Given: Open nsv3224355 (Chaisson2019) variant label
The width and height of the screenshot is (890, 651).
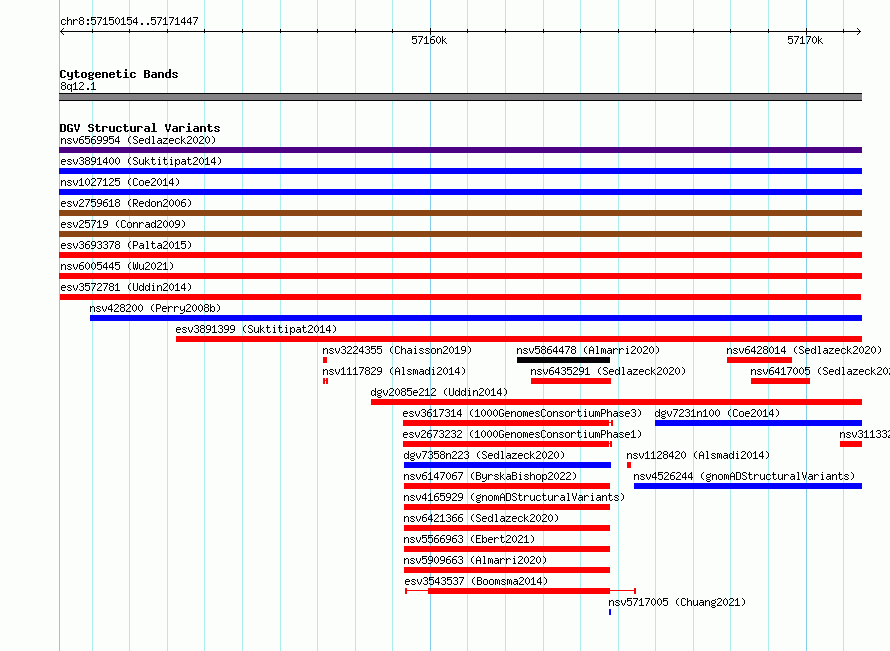Looking at the screenshot, I should click(397, 350).
